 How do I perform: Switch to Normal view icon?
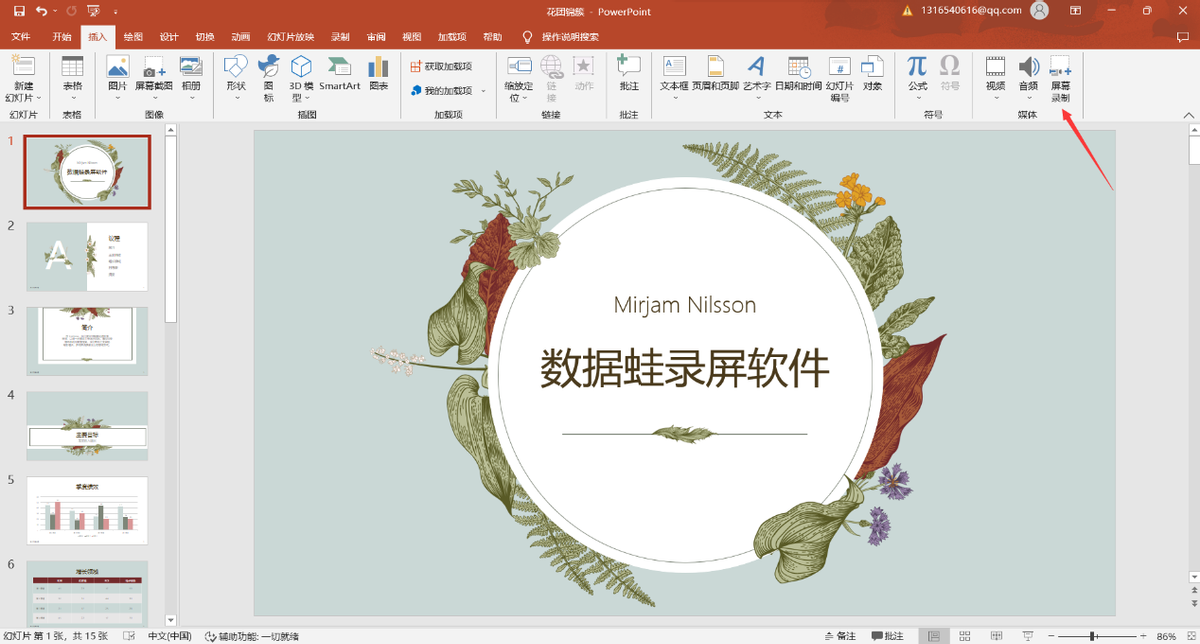(933, 636)
